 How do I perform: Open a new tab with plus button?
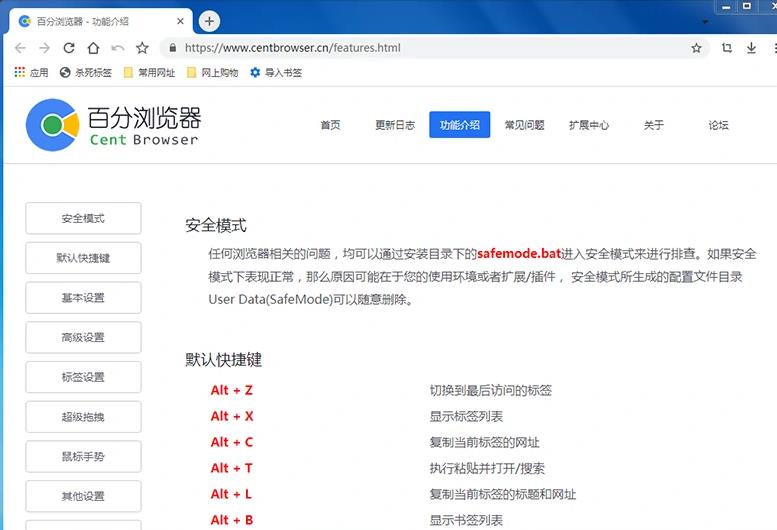pyautogui.click(x=209, y=21)
